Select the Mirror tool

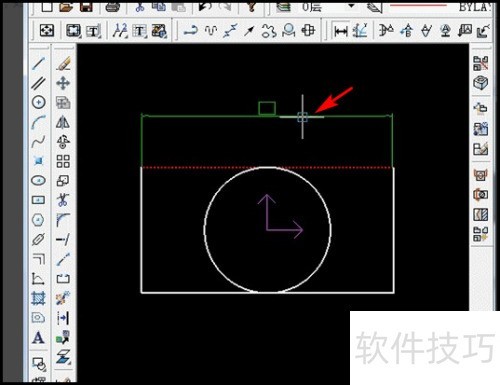tap(63, 122)
